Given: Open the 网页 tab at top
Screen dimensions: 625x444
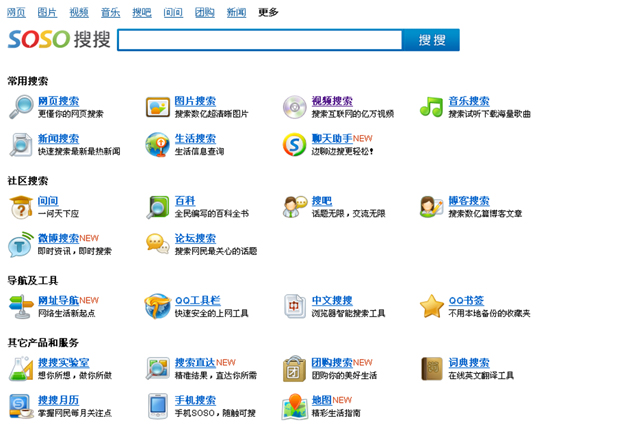Looking at the screenshot, I should coord(16,12).
